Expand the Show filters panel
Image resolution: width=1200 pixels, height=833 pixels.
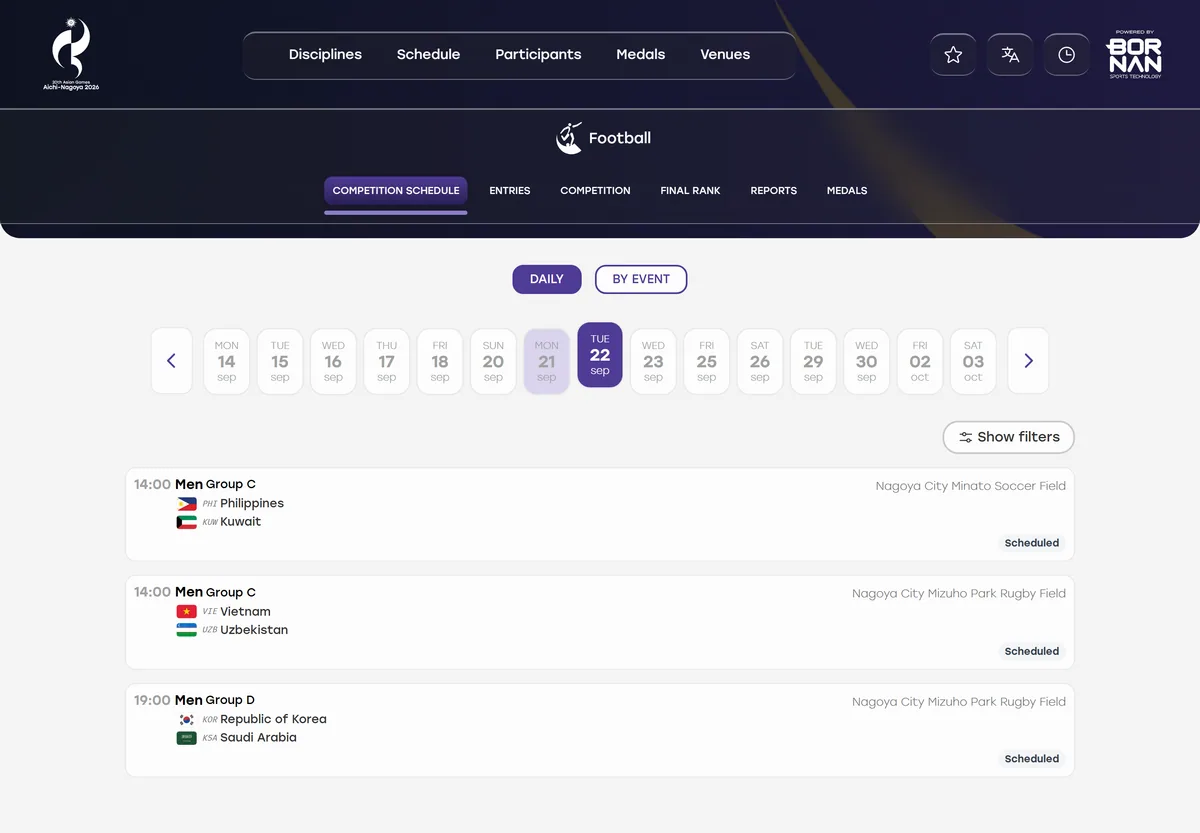[x=1008, y=437]
